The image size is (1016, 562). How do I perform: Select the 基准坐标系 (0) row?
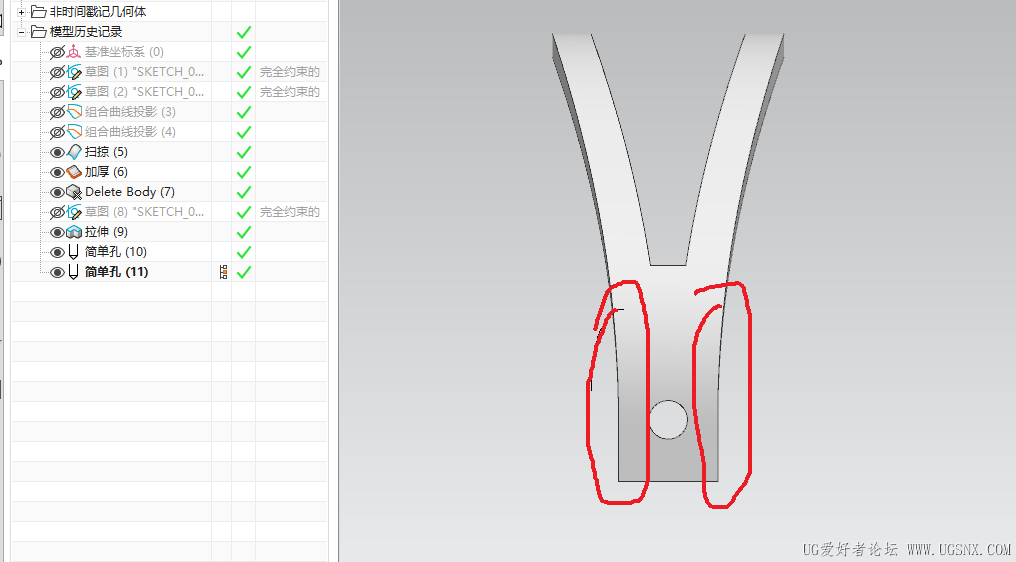coord(124,52)
